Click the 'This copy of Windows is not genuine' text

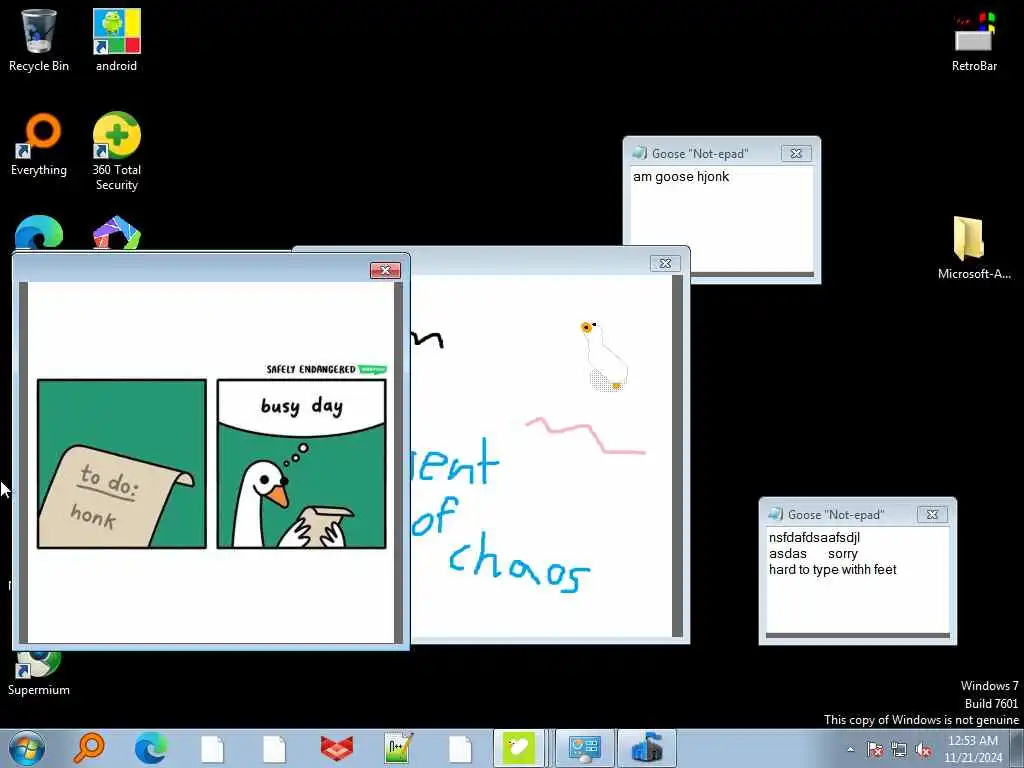pos(921,720)
